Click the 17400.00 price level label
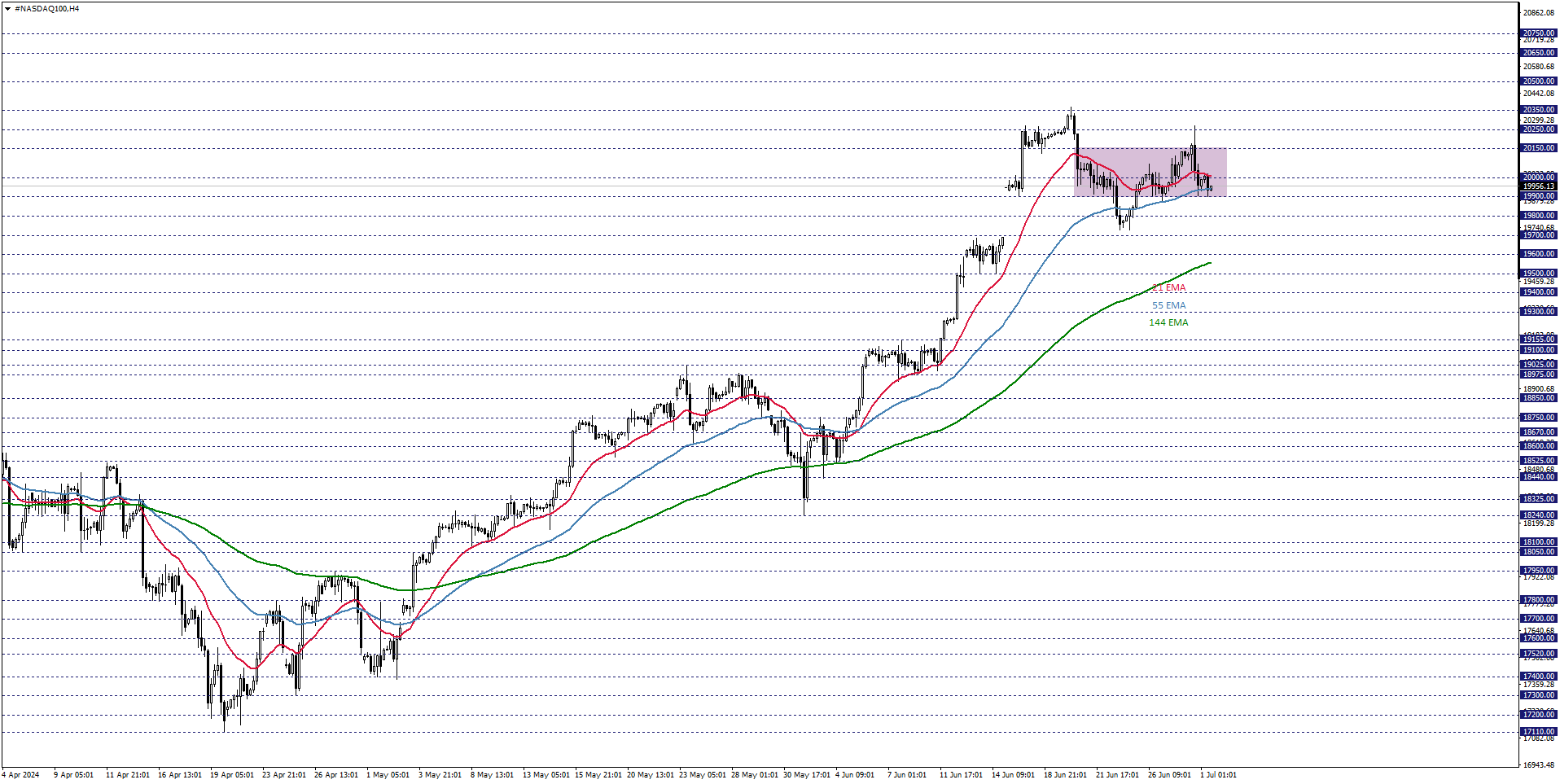Image resolution: width=1560 pixels, height=784 pixels. point(1539,677)
